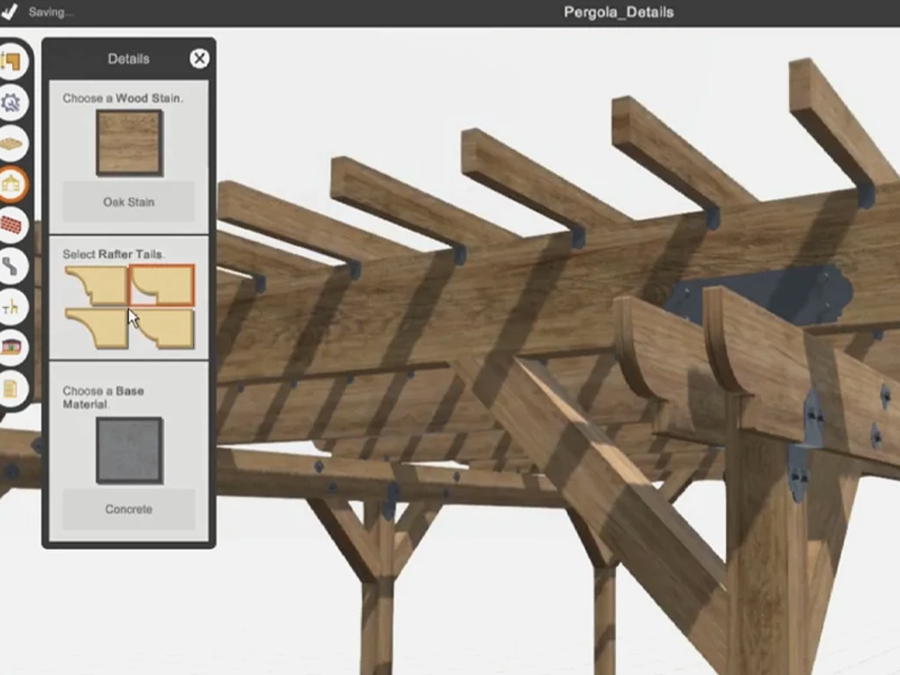Select the highlighted top-right rafter tail style
This screenshot has height=675, width=900.
(x=162, y=285)
